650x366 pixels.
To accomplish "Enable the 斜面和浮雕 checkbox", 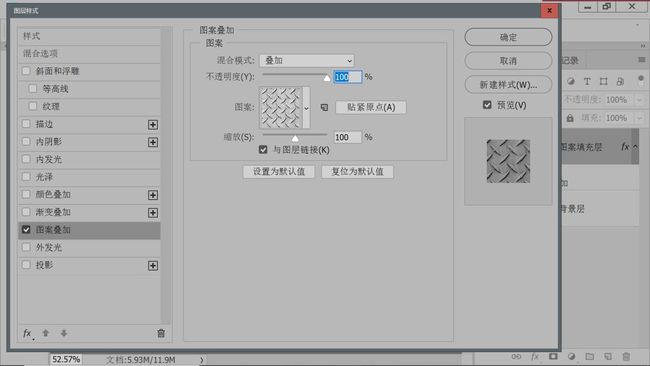I will coord(26,71).
